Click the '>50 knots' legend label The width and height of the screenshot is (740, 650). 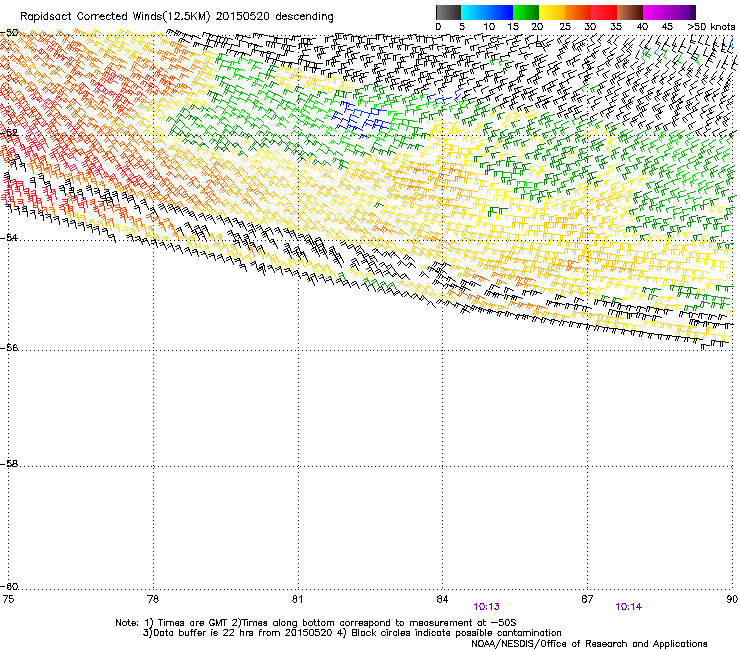pyautogui.click(x=711, y=27)
